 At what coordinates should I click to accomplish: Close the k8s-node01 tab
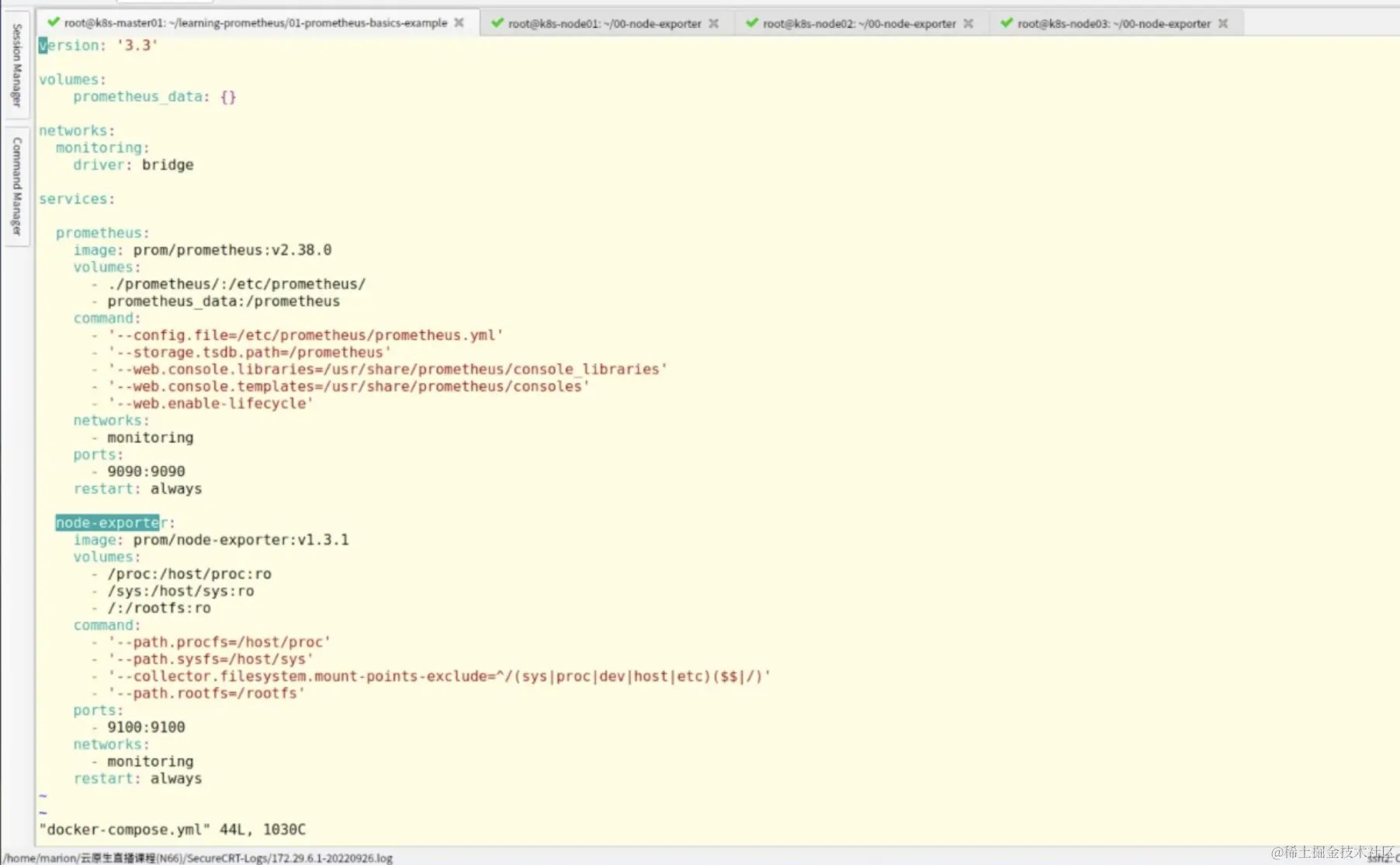[x=714, y=24]
